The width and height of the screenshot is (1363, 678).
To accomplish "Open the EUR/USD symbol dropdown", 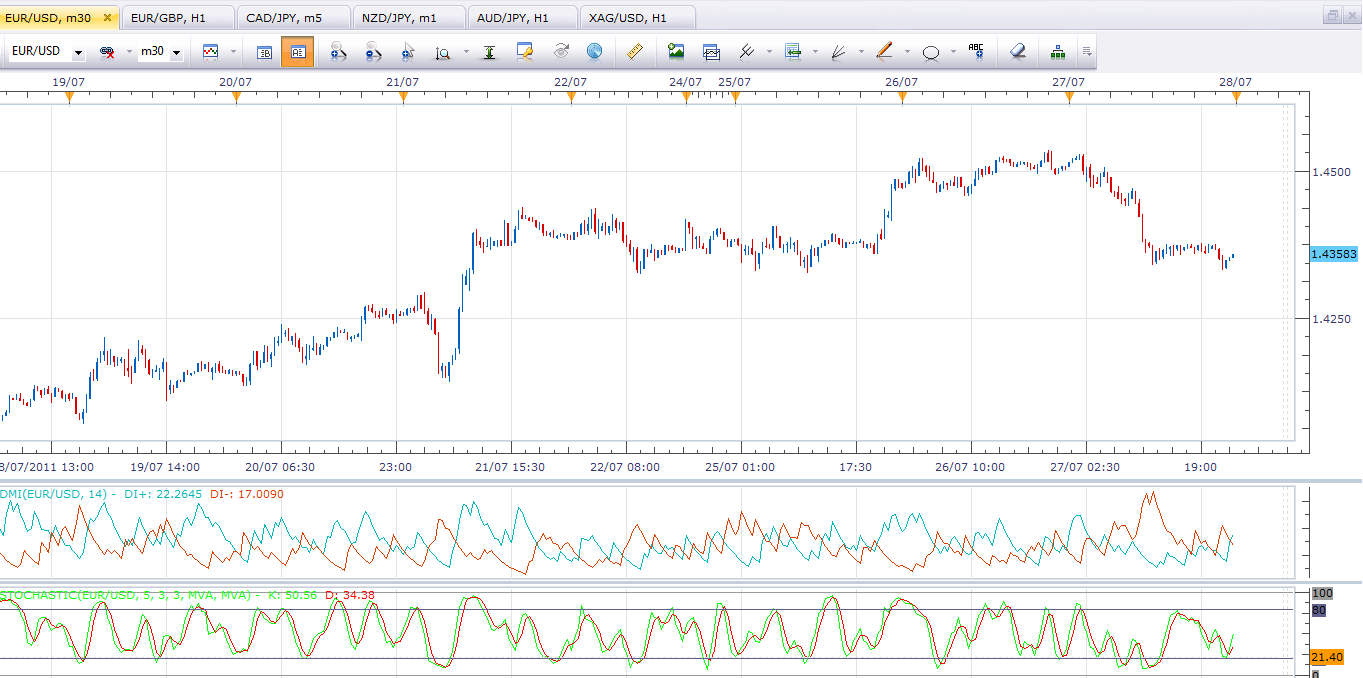I will click(x=78, y=52).
